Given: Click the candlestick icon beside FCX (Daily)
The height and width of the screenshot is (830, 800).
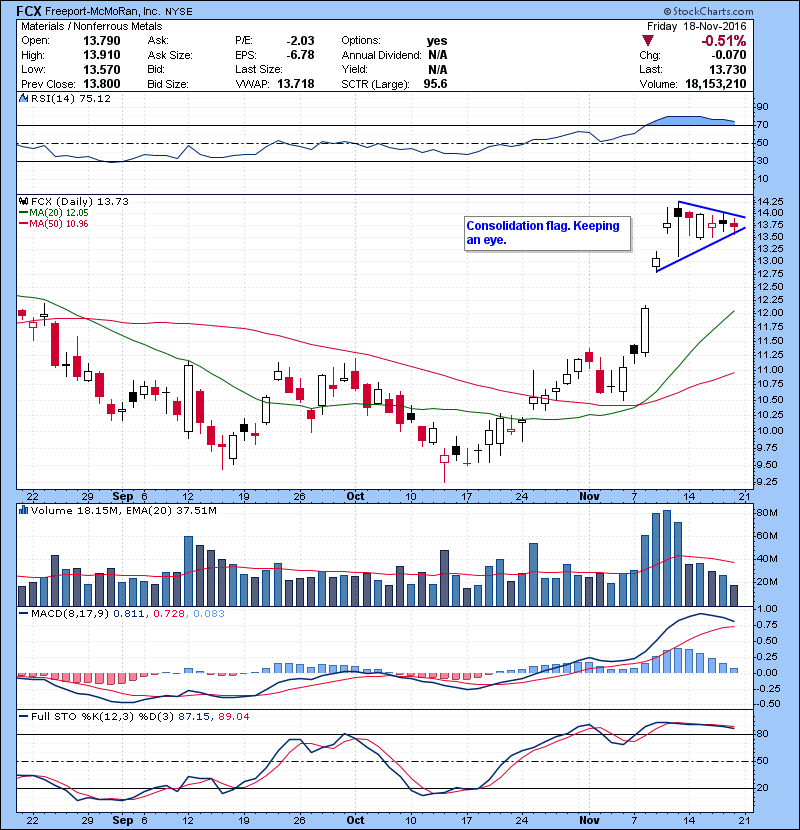Looking at the screenshot, I should point(23,201).
